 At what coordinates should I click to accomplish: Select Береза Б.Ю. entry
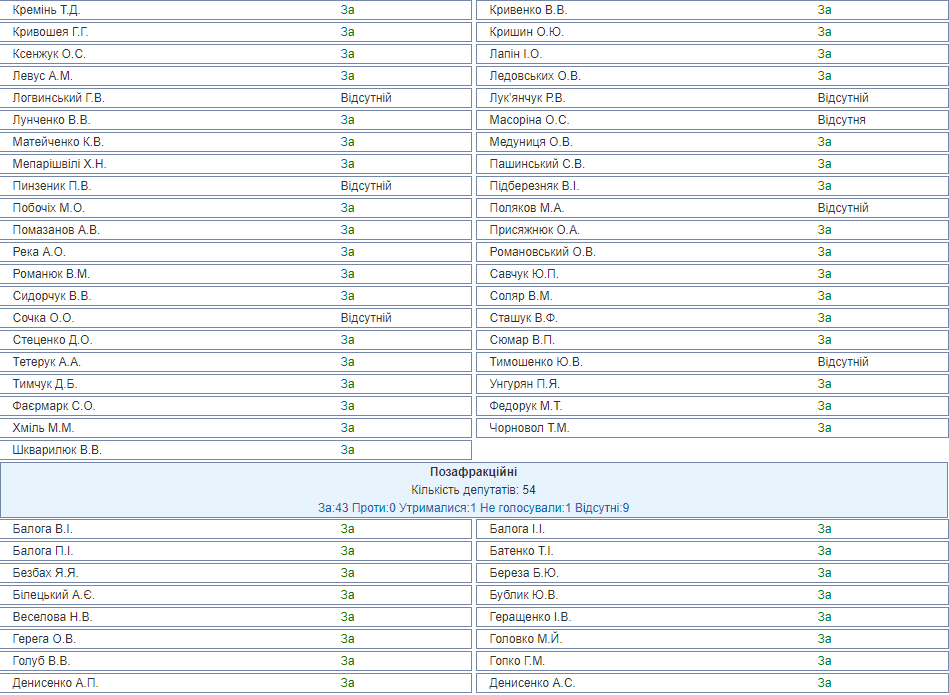point(712,573)
